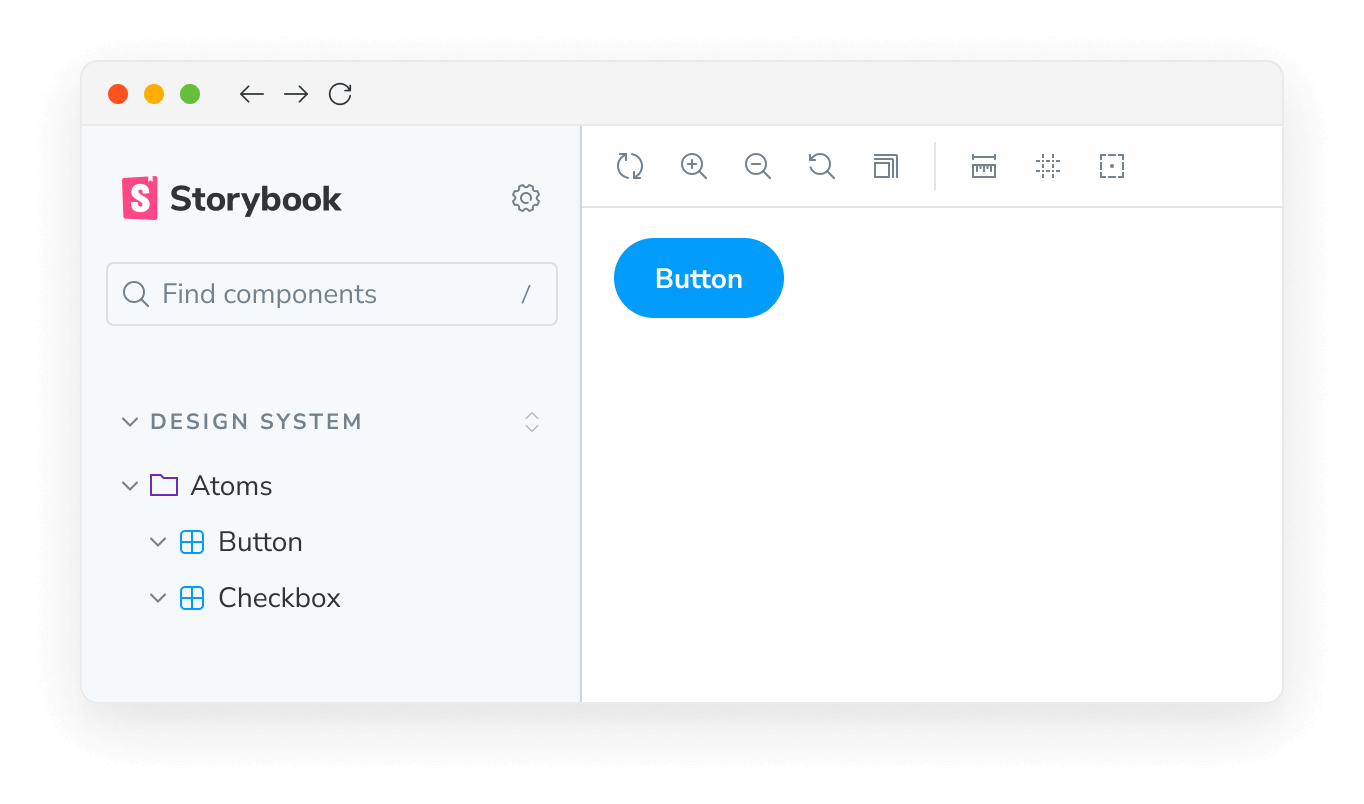Enable the measure addon
This screenshot has width=1364, height=804.
(983, 166)
